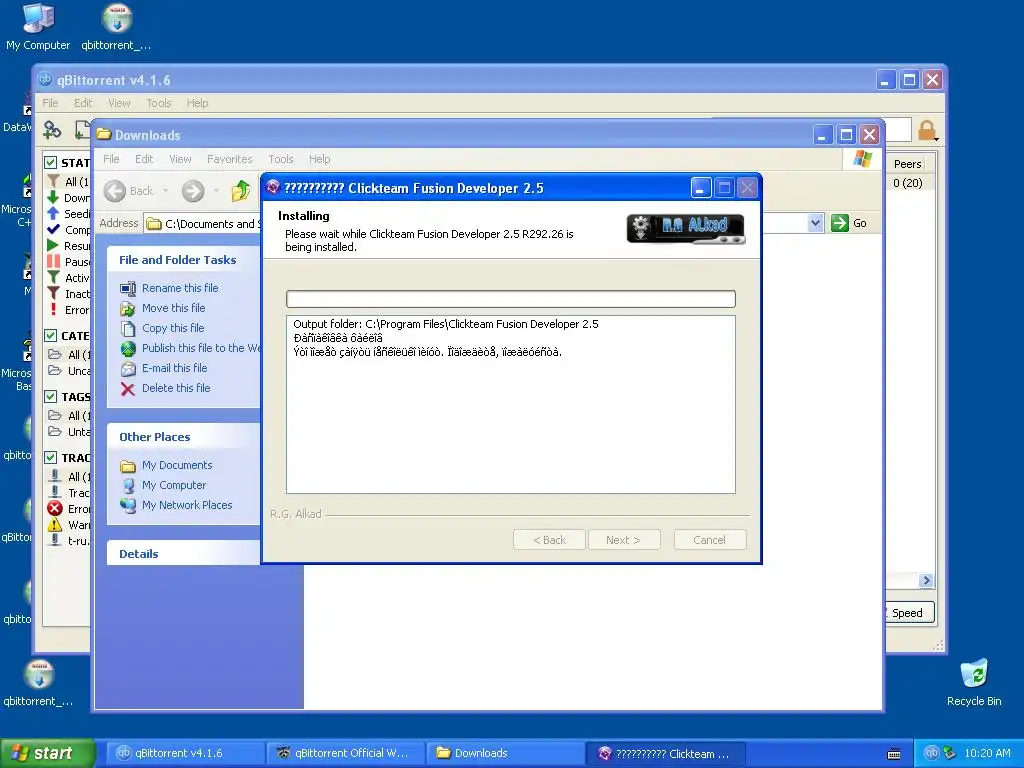The width and height of the screenshot is (1024, 768).
Task: Open View menu in qBittorrent
Action: point(119,103)
